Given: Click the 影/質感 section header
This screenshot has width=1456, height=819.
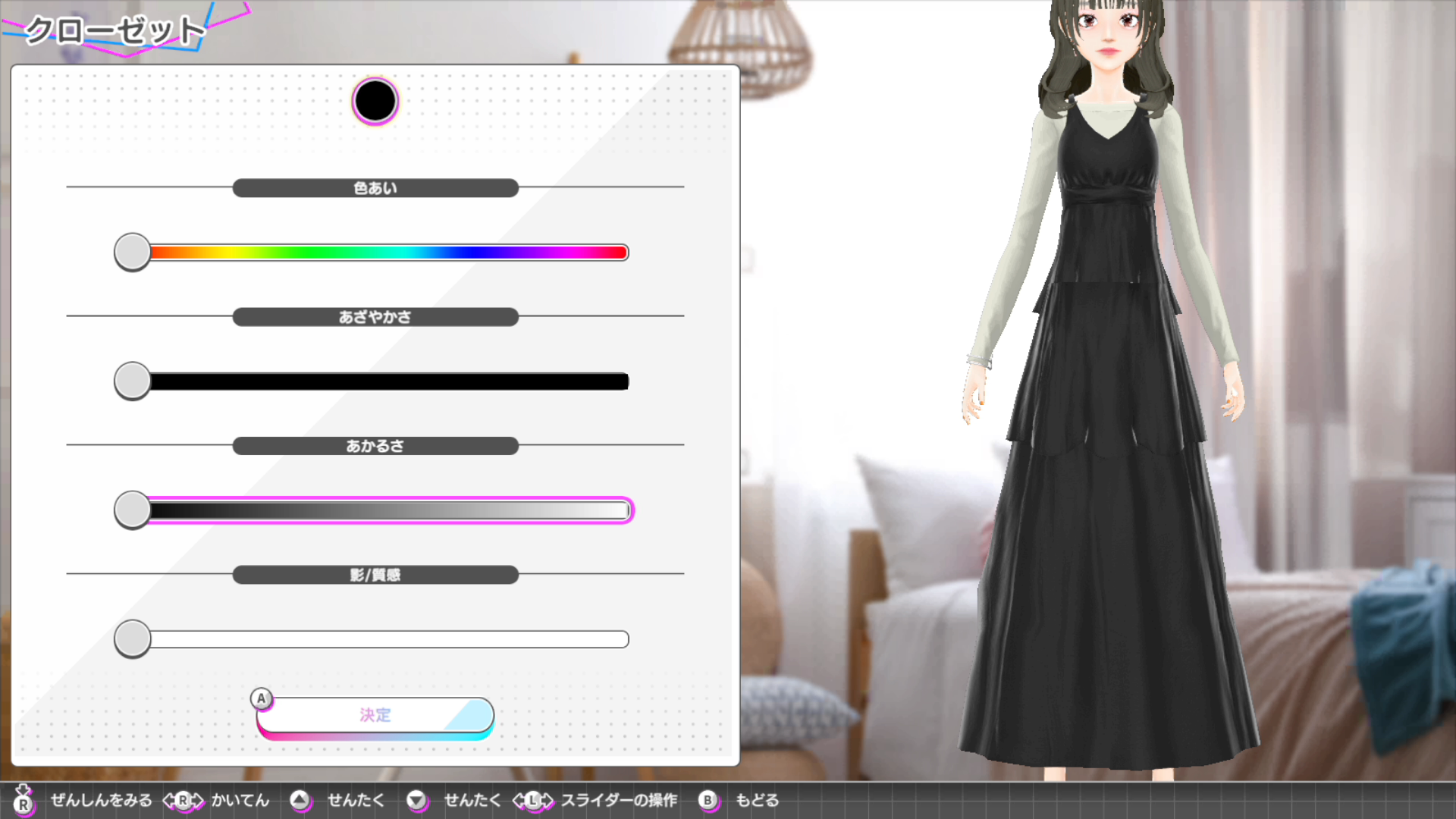Looking at the screenshot, I should point(375,575).
